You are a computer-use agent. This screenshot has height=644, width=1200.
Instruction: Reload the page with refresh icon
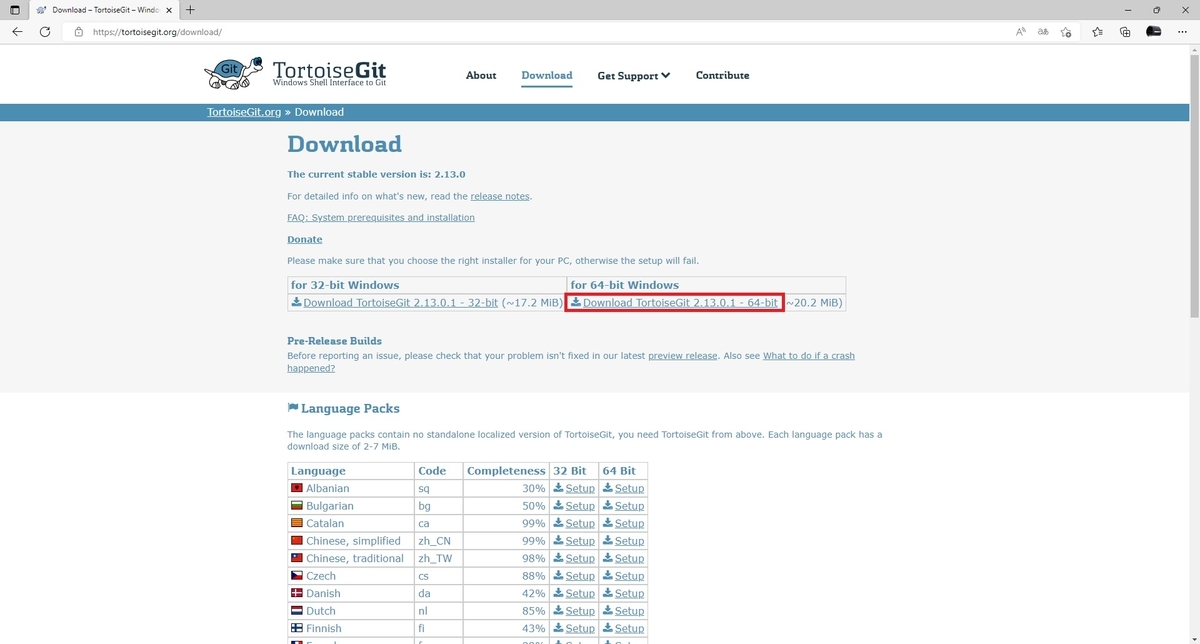[45, 32]
